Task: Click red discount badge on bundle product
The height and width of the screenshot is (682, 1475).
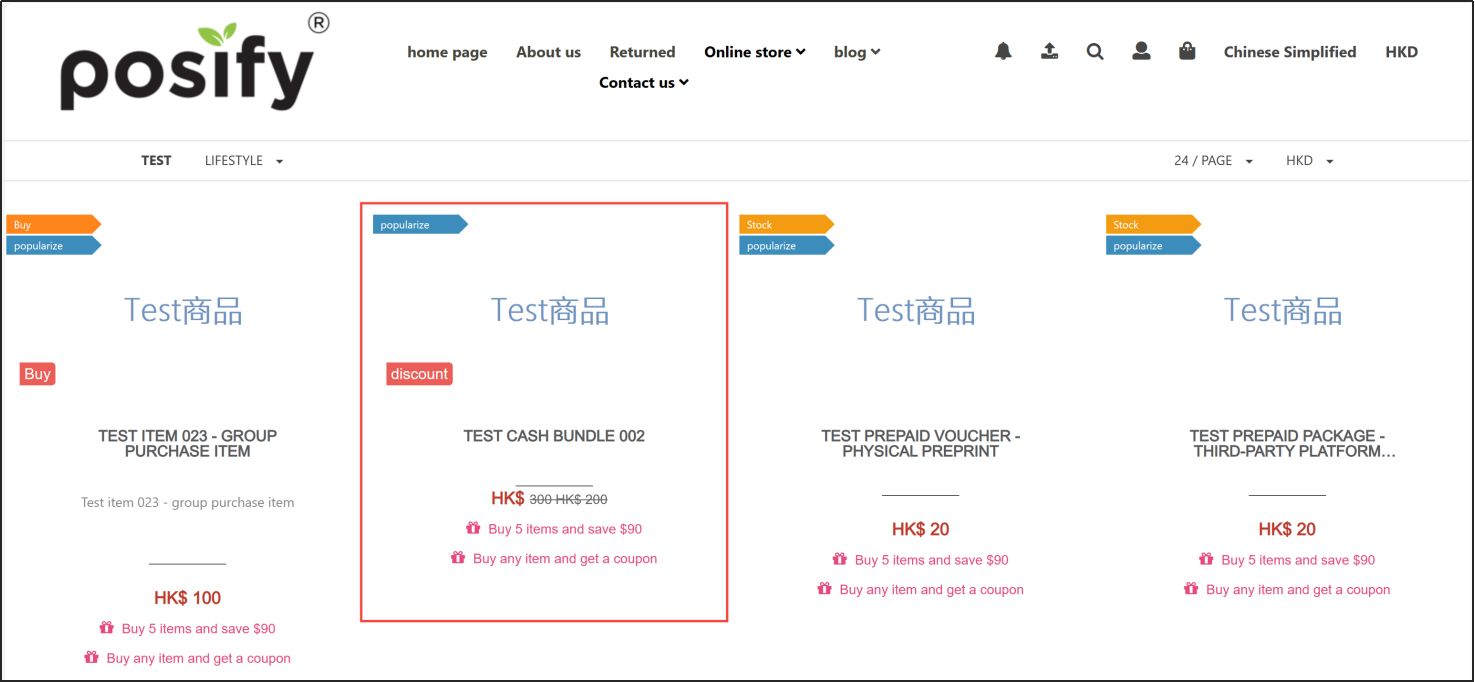Action: point(419,374)
